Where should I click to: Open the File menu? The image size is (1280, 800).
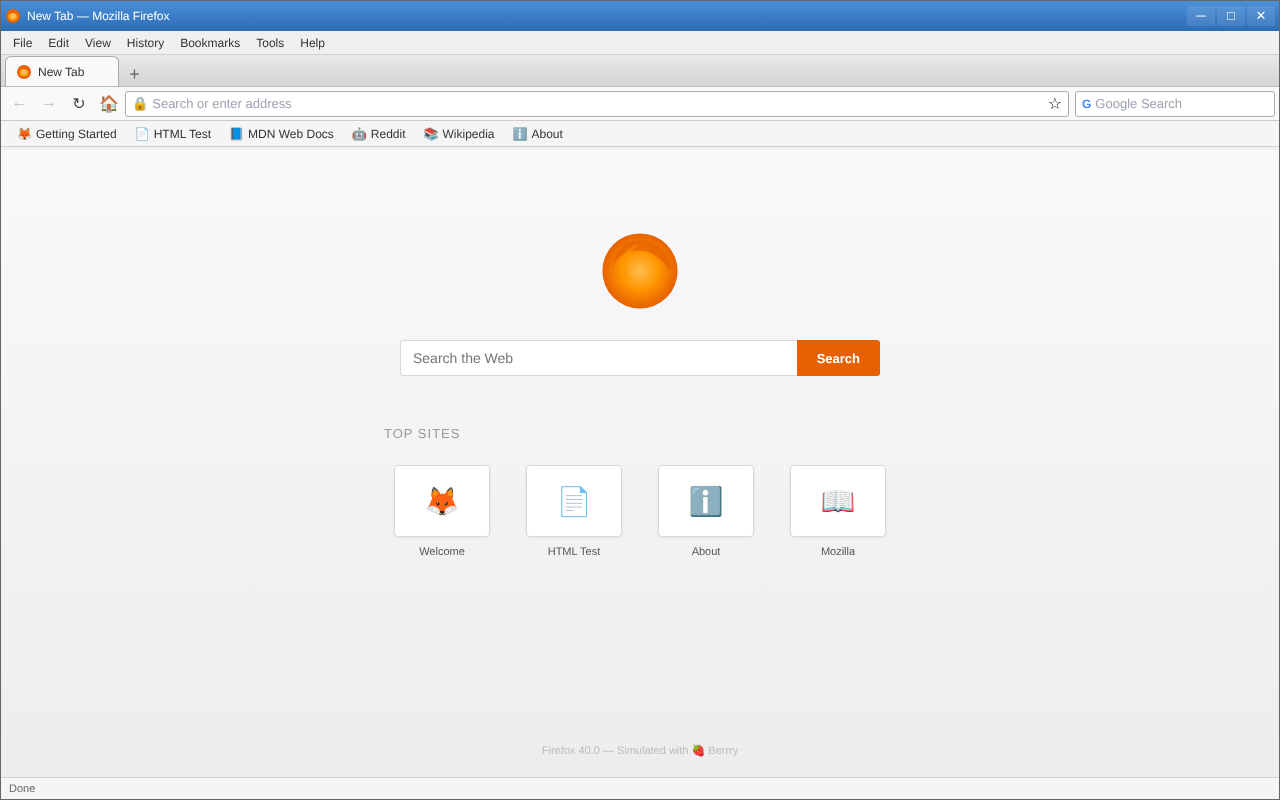23,43
